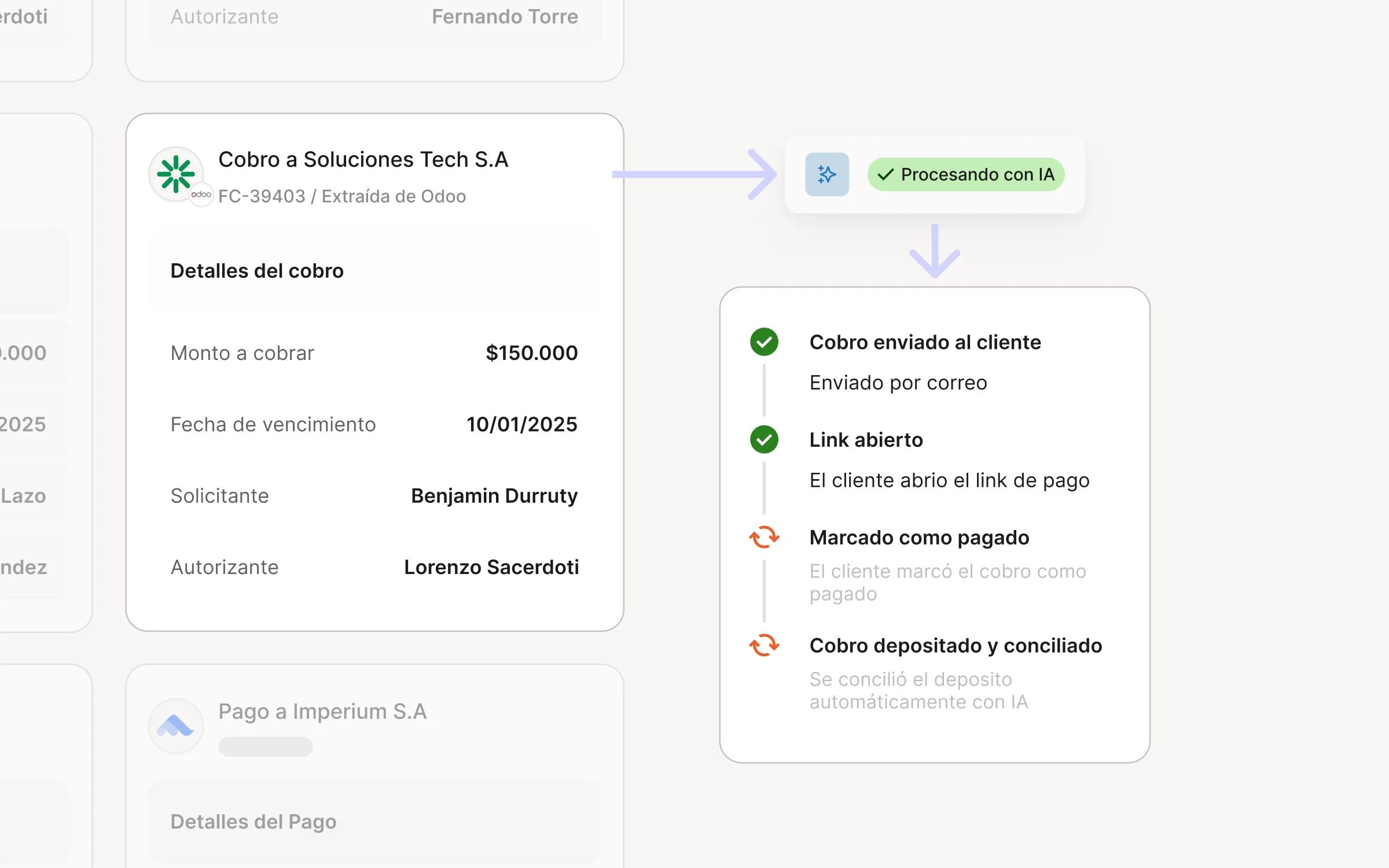Click the Fernando Torre name in the top card
This screenshot has height=868, width=1389.
pos(505,17)
